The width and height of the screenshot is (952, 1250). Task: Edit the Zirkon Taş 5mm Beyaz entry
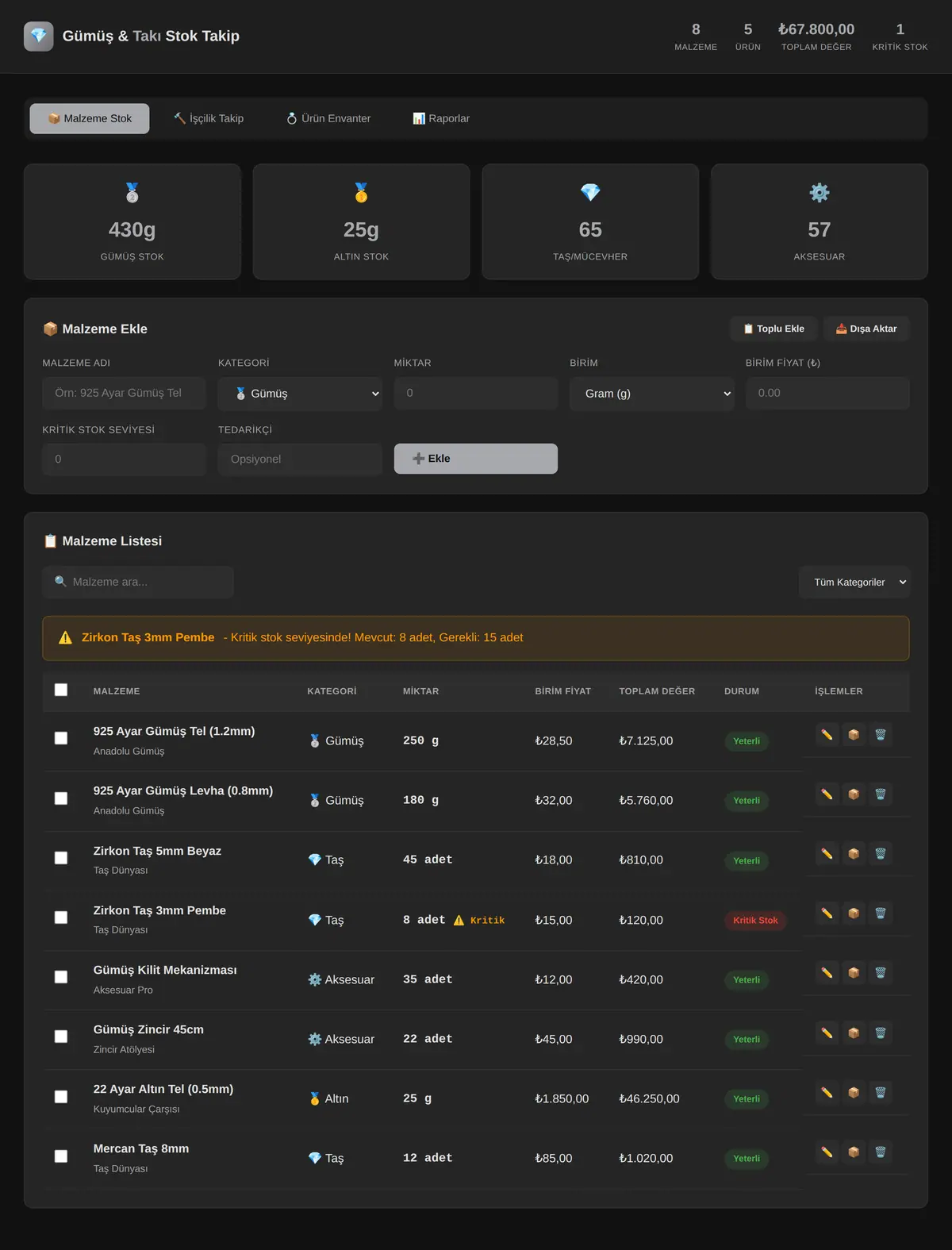pos(827,854)
